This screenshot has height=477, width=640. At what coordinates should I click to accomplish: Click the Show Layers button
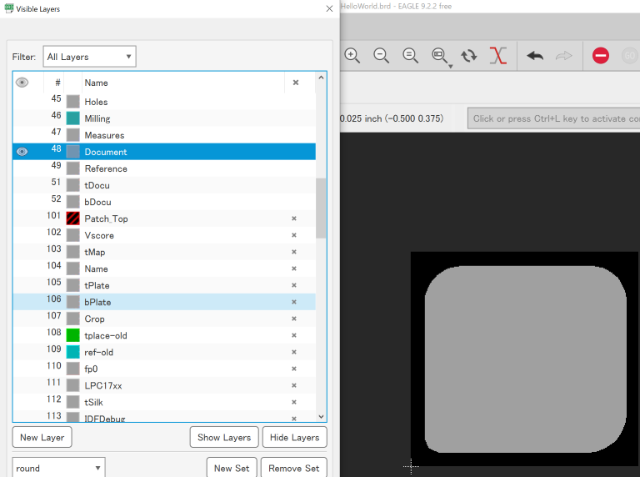(x=224, y=437)
